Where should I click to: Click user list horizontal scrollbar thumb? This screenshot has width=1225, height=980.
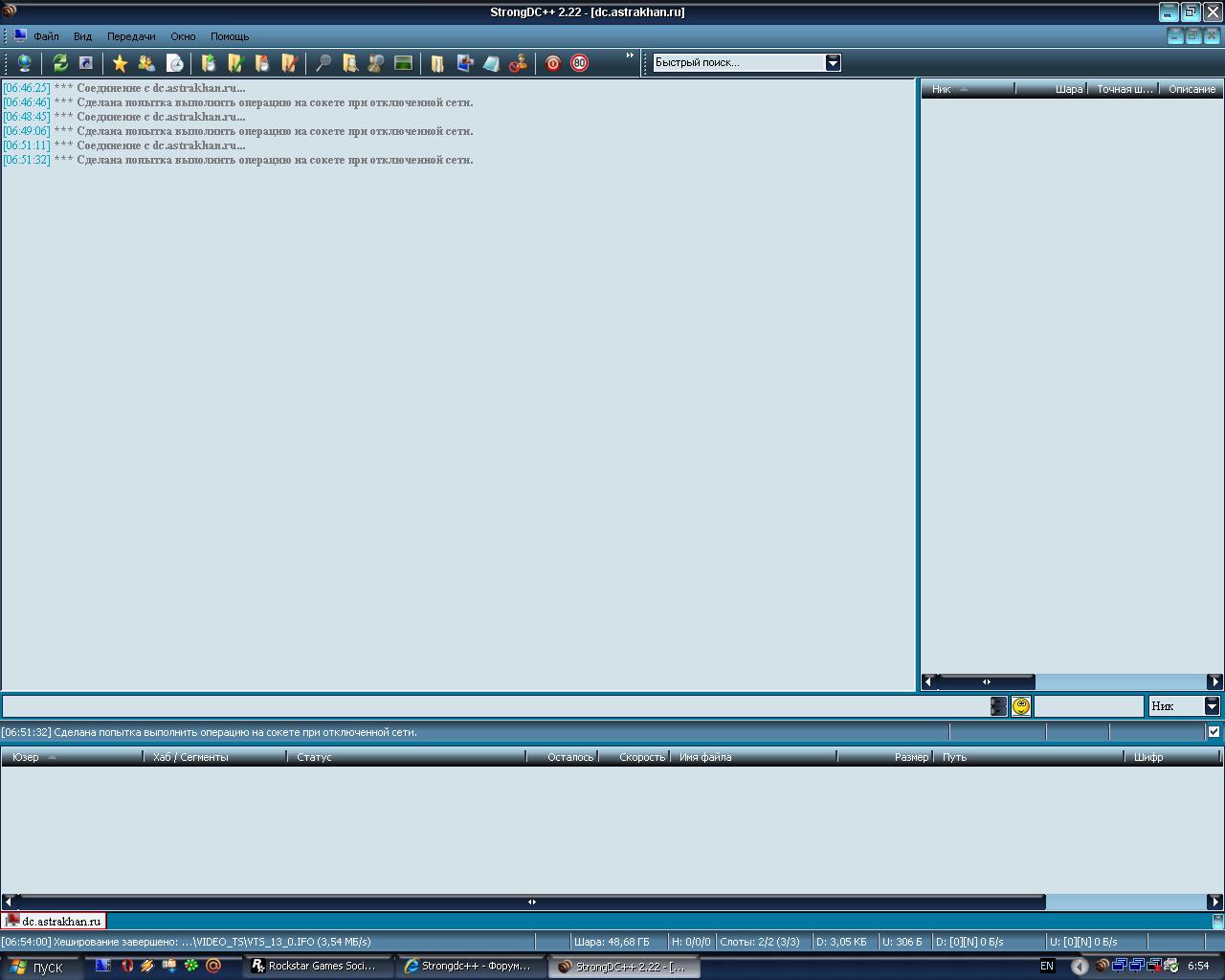click(x=987, y=681)
